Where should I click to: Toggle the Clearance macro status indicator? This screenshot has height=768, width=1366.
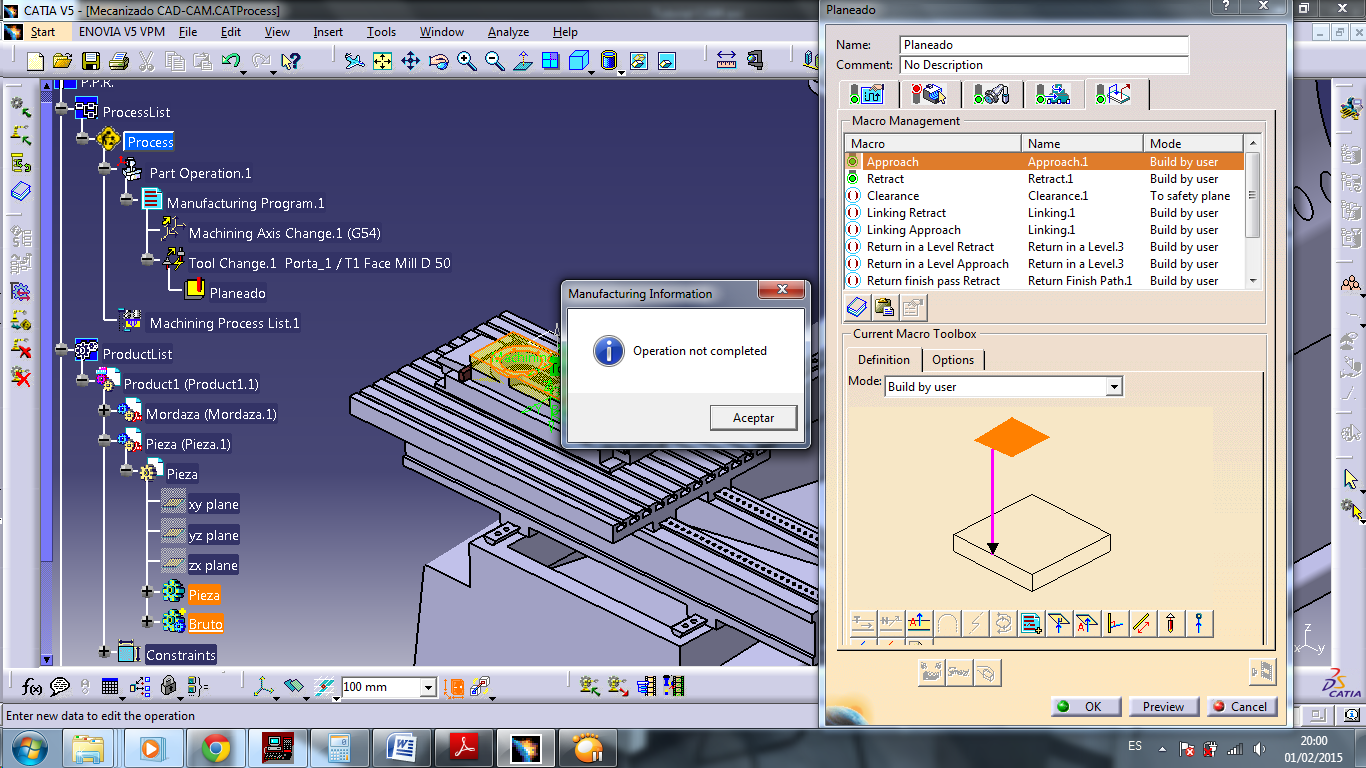(x=853, y=195)
